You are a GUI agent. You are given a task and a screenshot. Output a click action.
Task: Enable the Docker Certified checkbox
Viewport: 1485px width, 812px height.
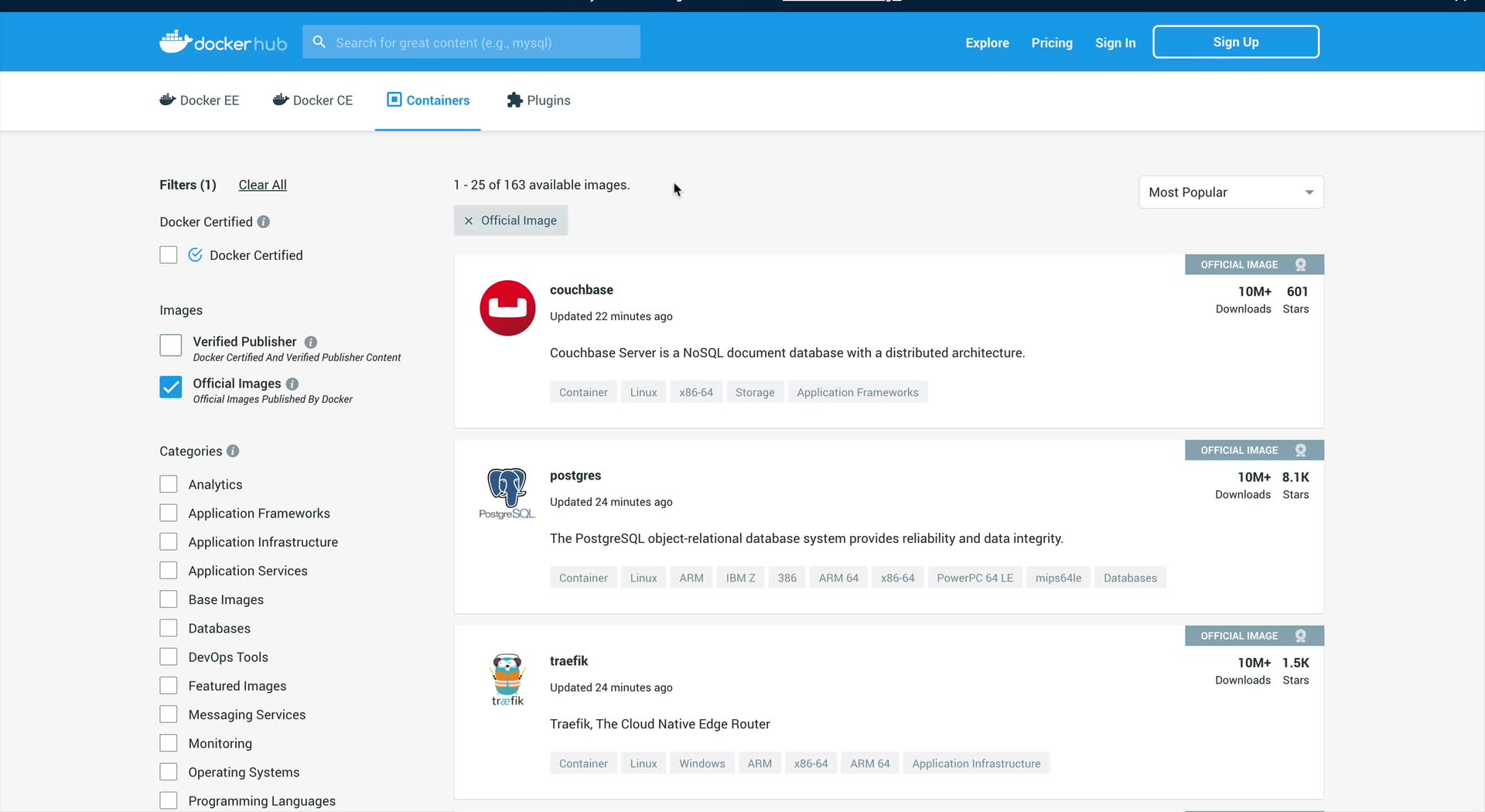pos(169,255)
